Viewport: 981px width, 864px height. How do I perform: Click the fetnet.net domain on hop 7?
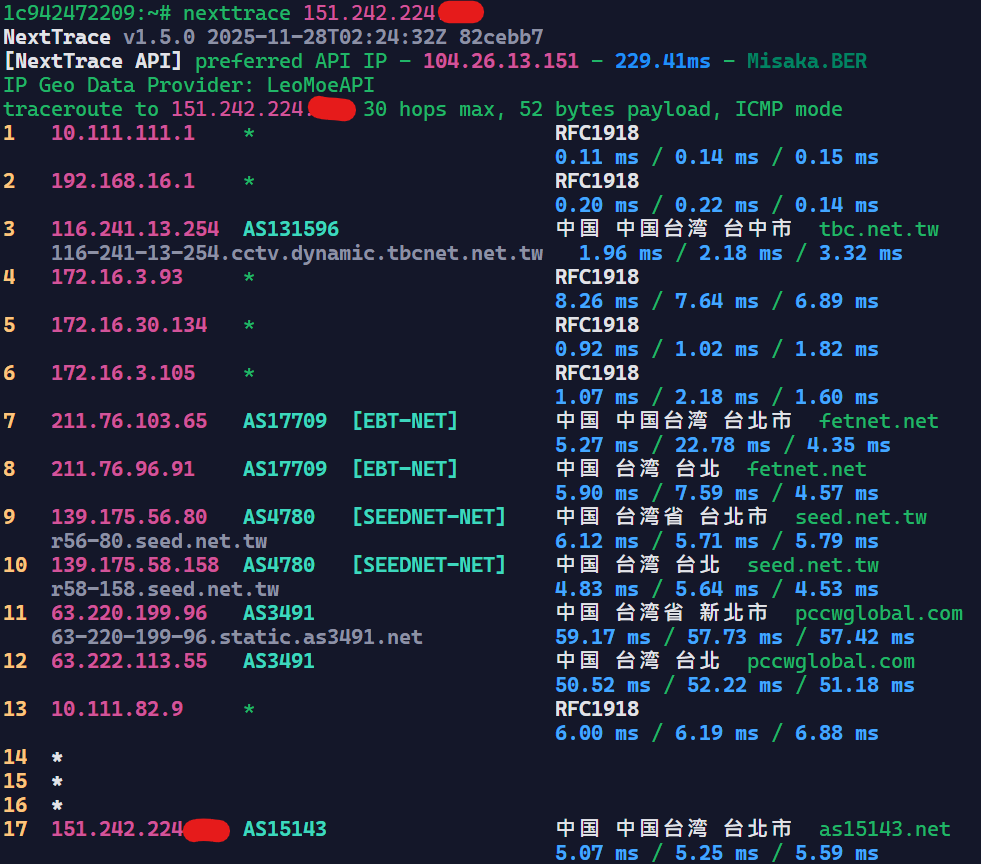[x=878, y=421]
